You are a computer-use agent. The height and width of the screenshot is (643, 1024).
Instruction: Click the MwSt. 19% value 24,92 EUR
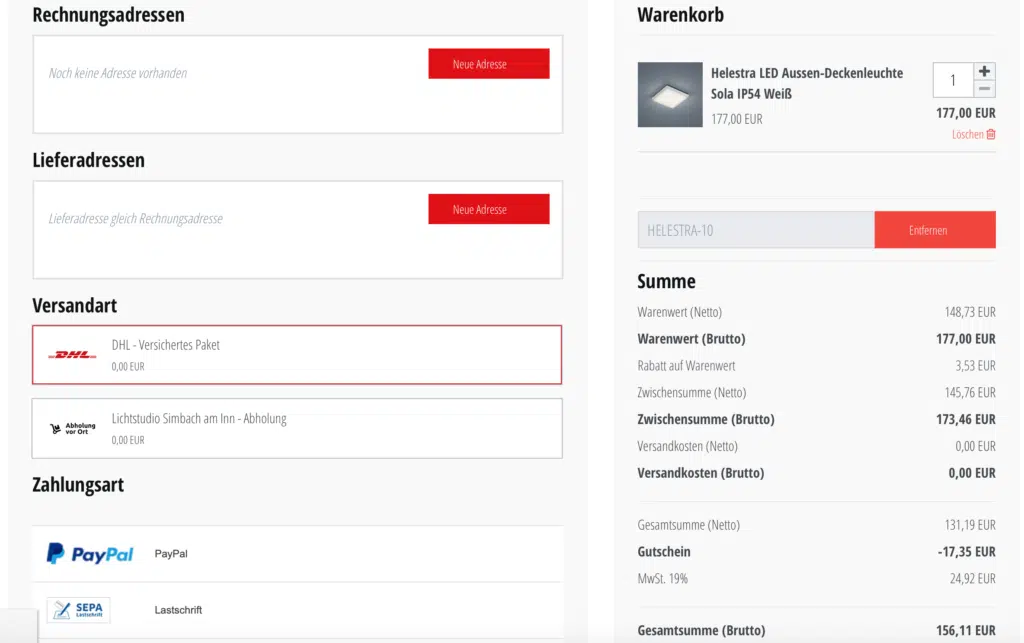click(x=972, y=578)
